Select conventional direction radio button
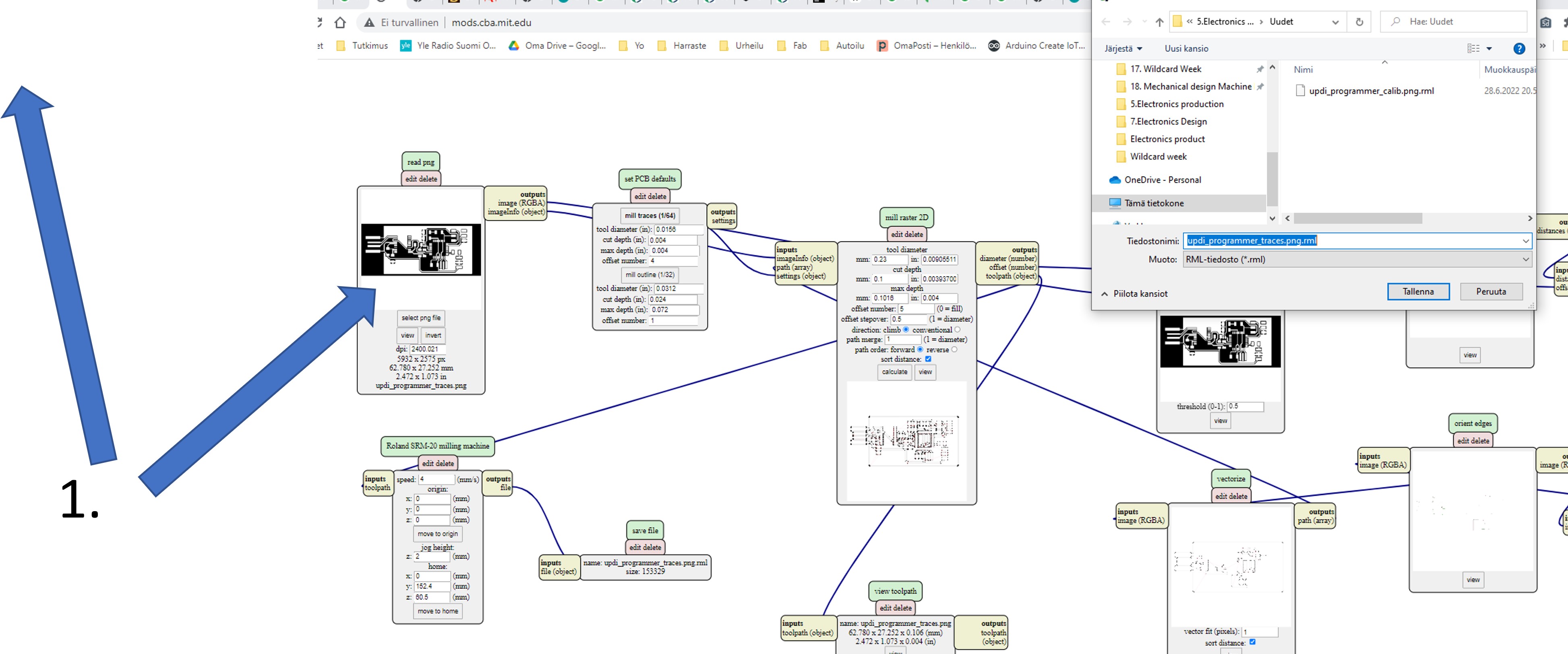Image resolution: width=1568 pixels, height=654 pixels. click(958, 330)
